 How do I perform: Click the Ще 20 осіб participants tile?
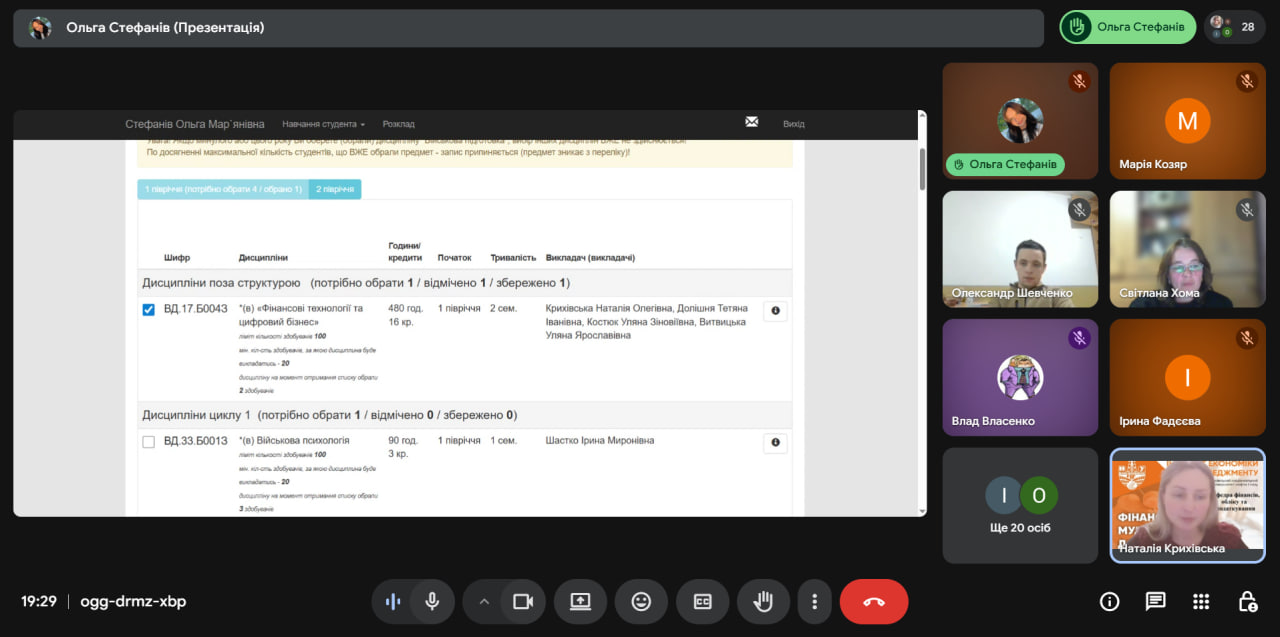click(x=1020, y=505)
